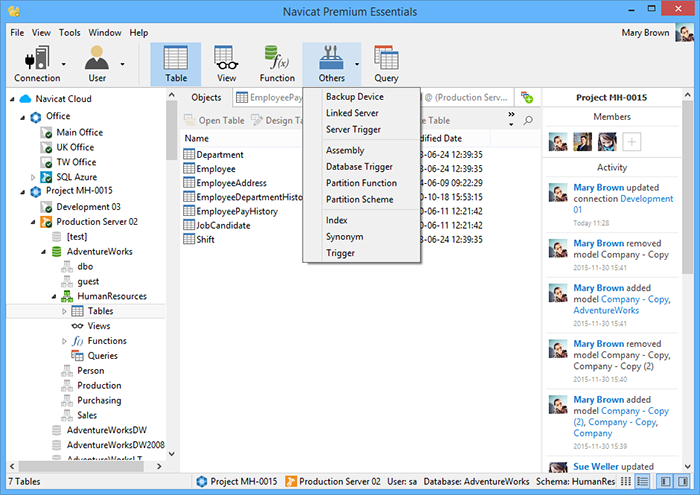Image resolution: width=700 pixels, height=495 pixels.
Task: Select the first member avatar
Action: pos(558,142)
